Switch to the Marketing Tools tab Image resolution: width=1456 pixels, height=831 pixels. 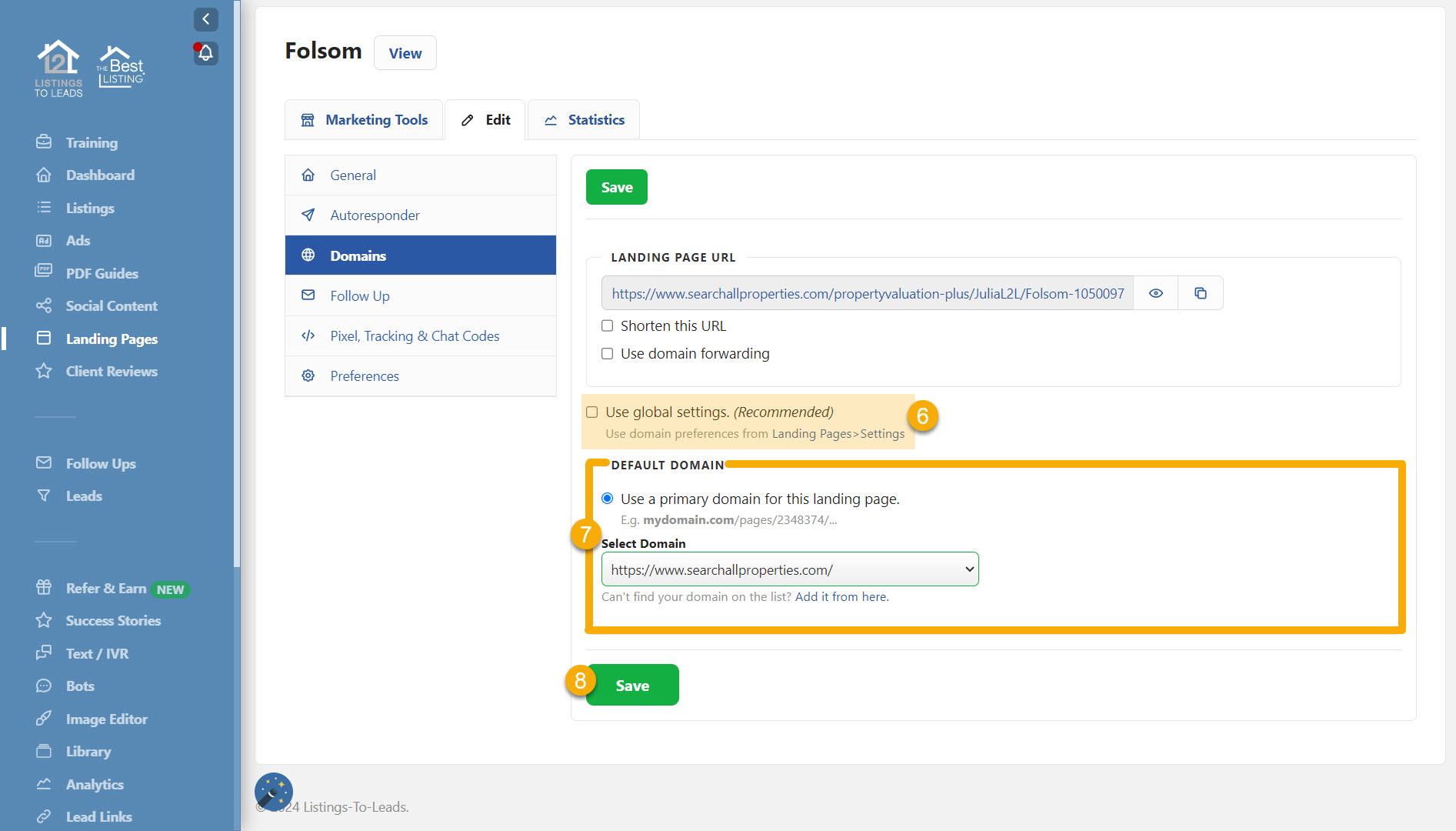[365, 120]
